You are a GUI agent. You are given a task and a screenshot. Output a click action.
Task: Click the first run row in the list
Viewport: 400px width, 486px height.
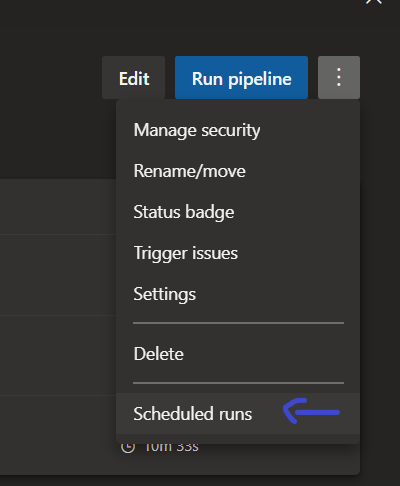58,207
